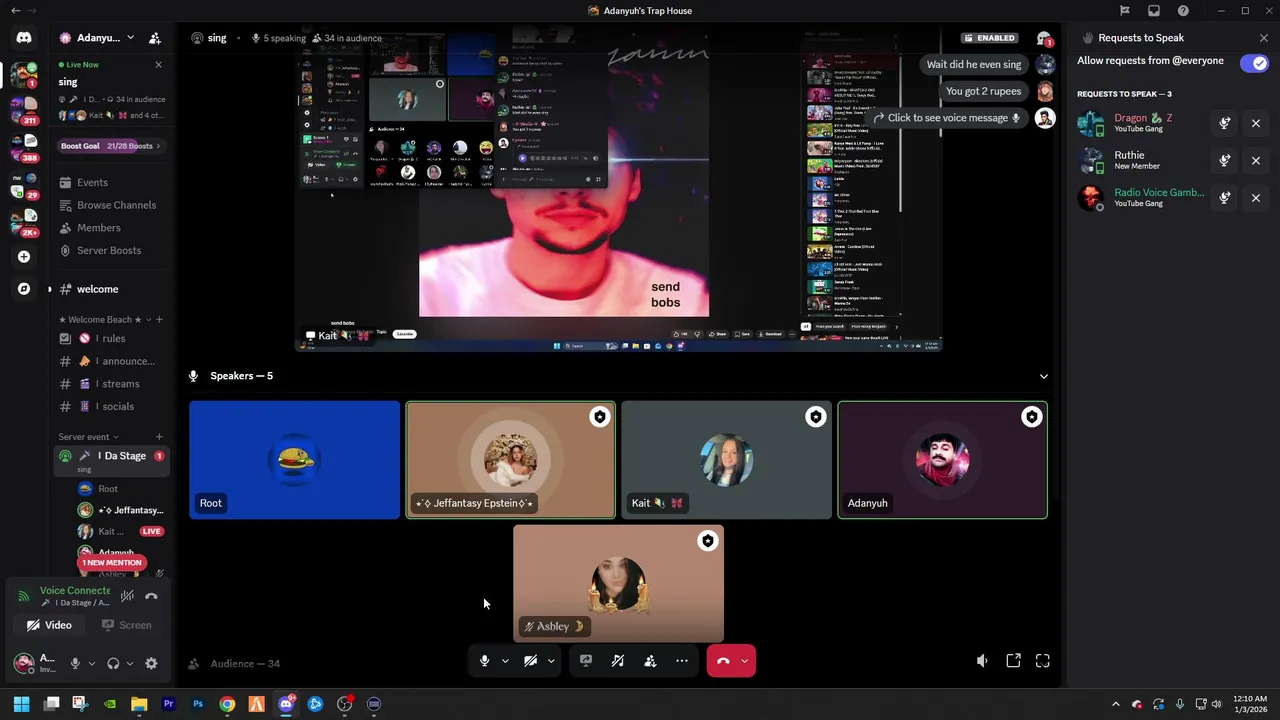Open the socials channel
The image size is (1280, 720).
point(109,407)
